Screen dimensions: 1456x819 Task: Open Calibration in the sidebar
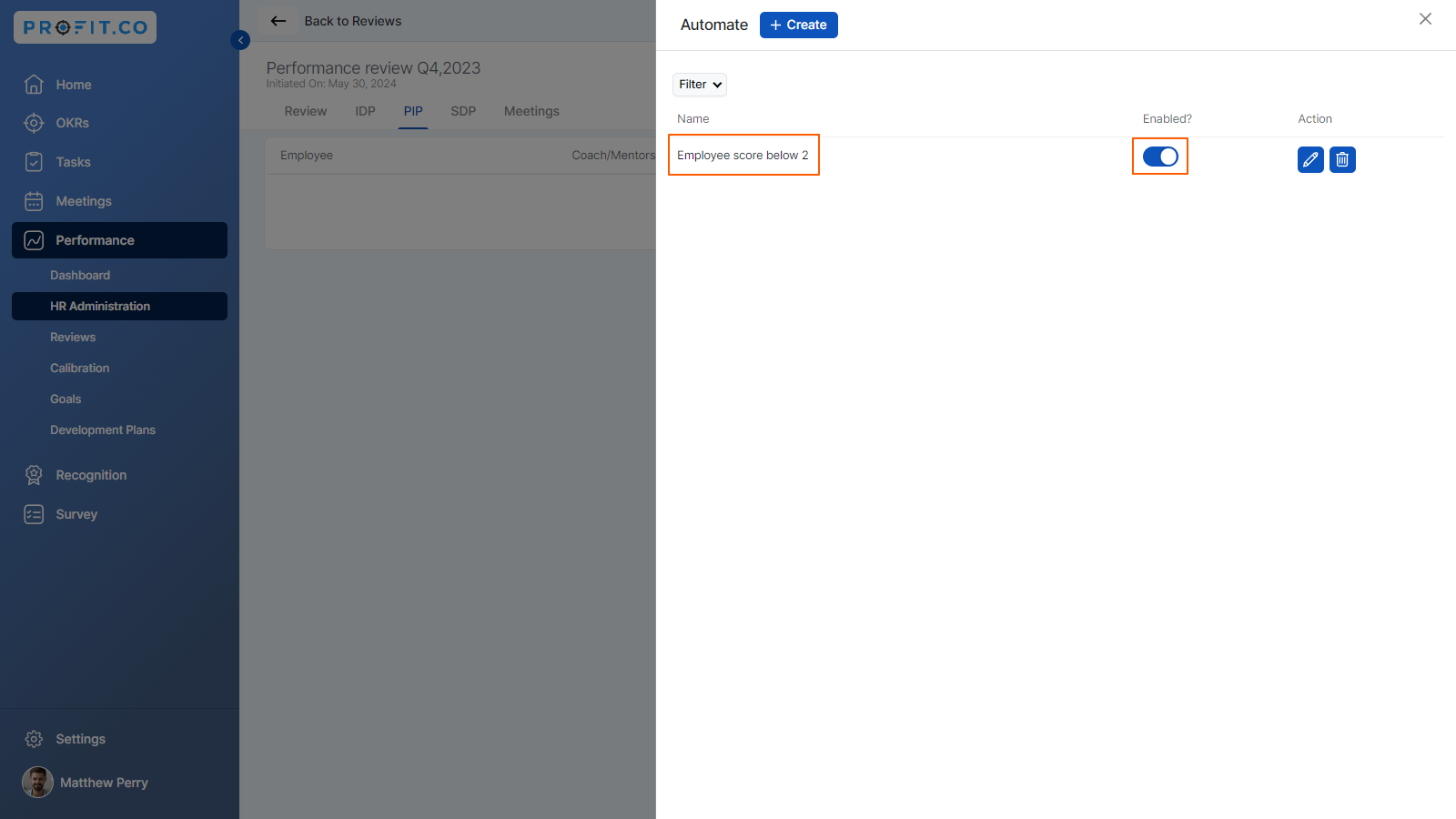pos(80,368)
